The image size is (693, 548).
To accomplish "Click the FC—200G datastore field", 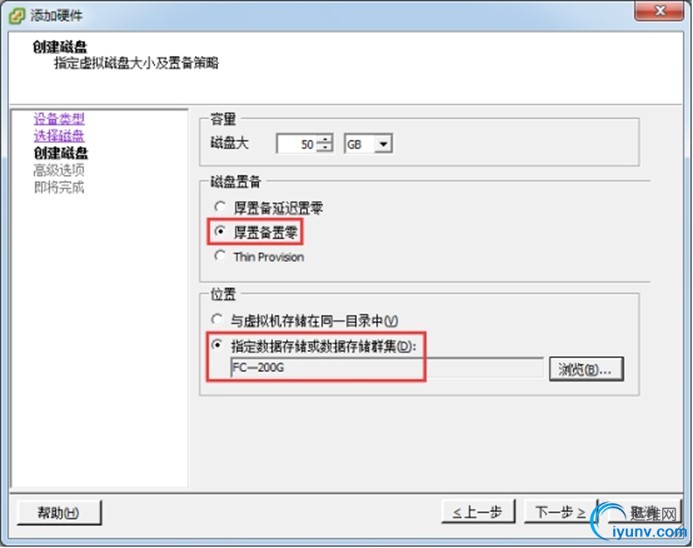I will tap(387, 368).
